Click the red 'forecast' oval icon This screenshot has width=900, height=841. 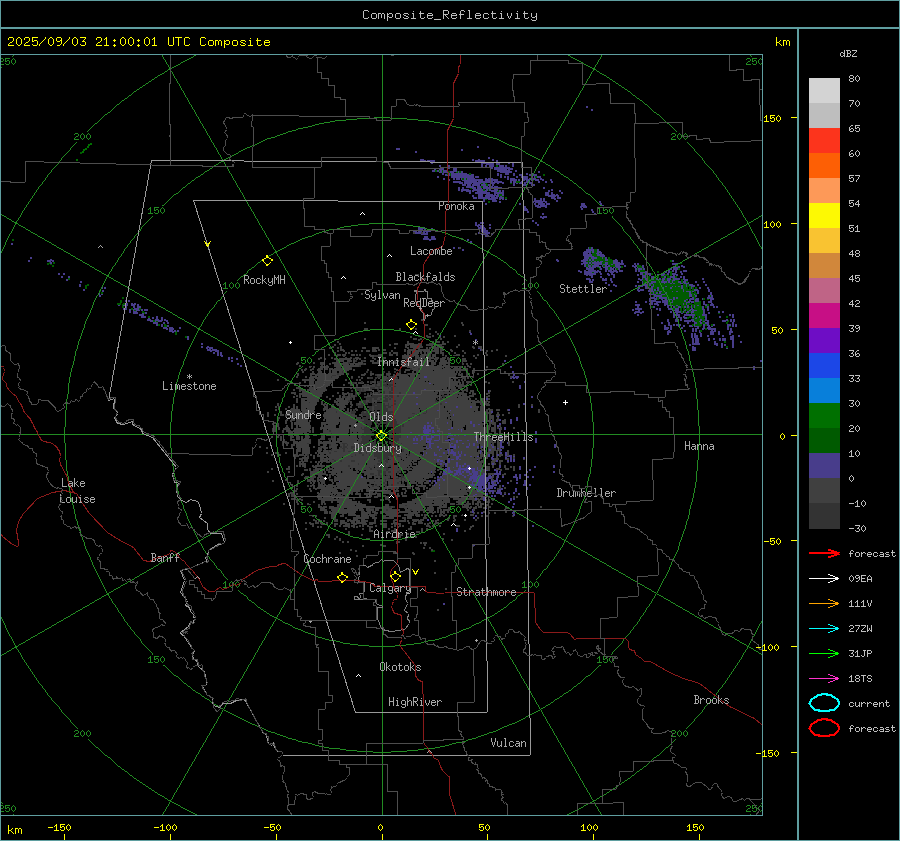pyautogui.click(x=824, y=728)
